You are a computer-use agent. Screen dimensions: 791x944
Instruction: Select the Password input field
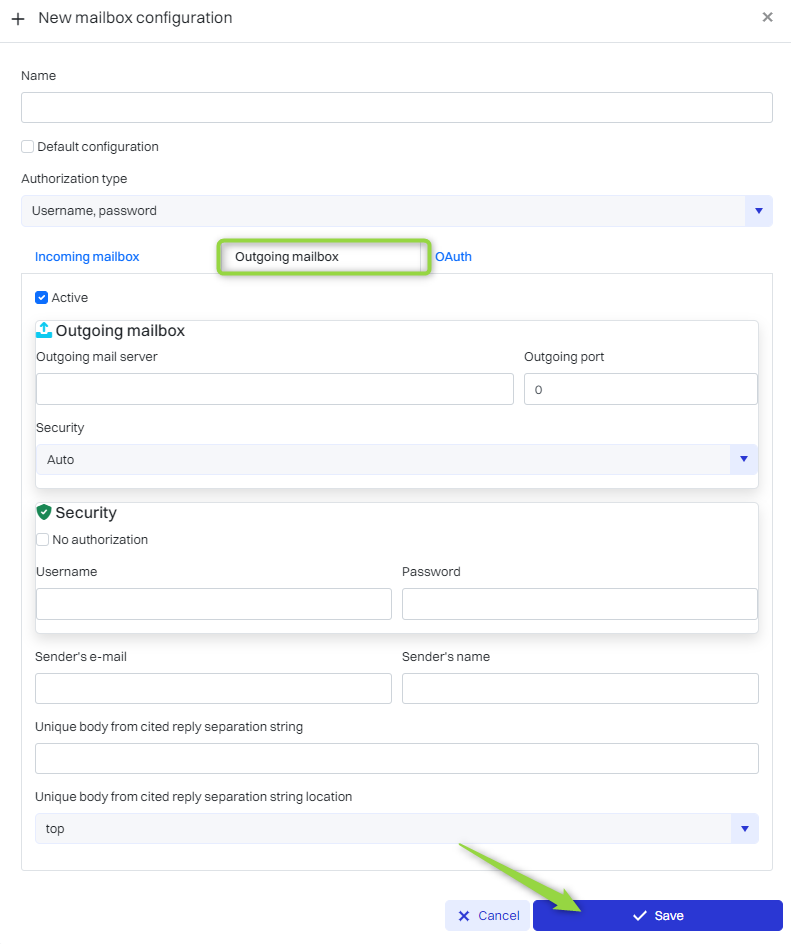[579, 604]
